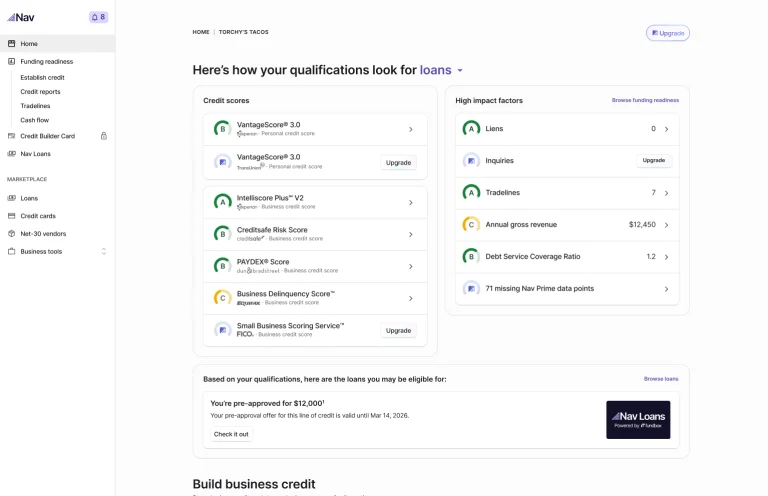This screenshot has width=768, height=496.
Task: Open Tradelines factor row chevron
Action: pyautogui.click(x=667, y=193)
